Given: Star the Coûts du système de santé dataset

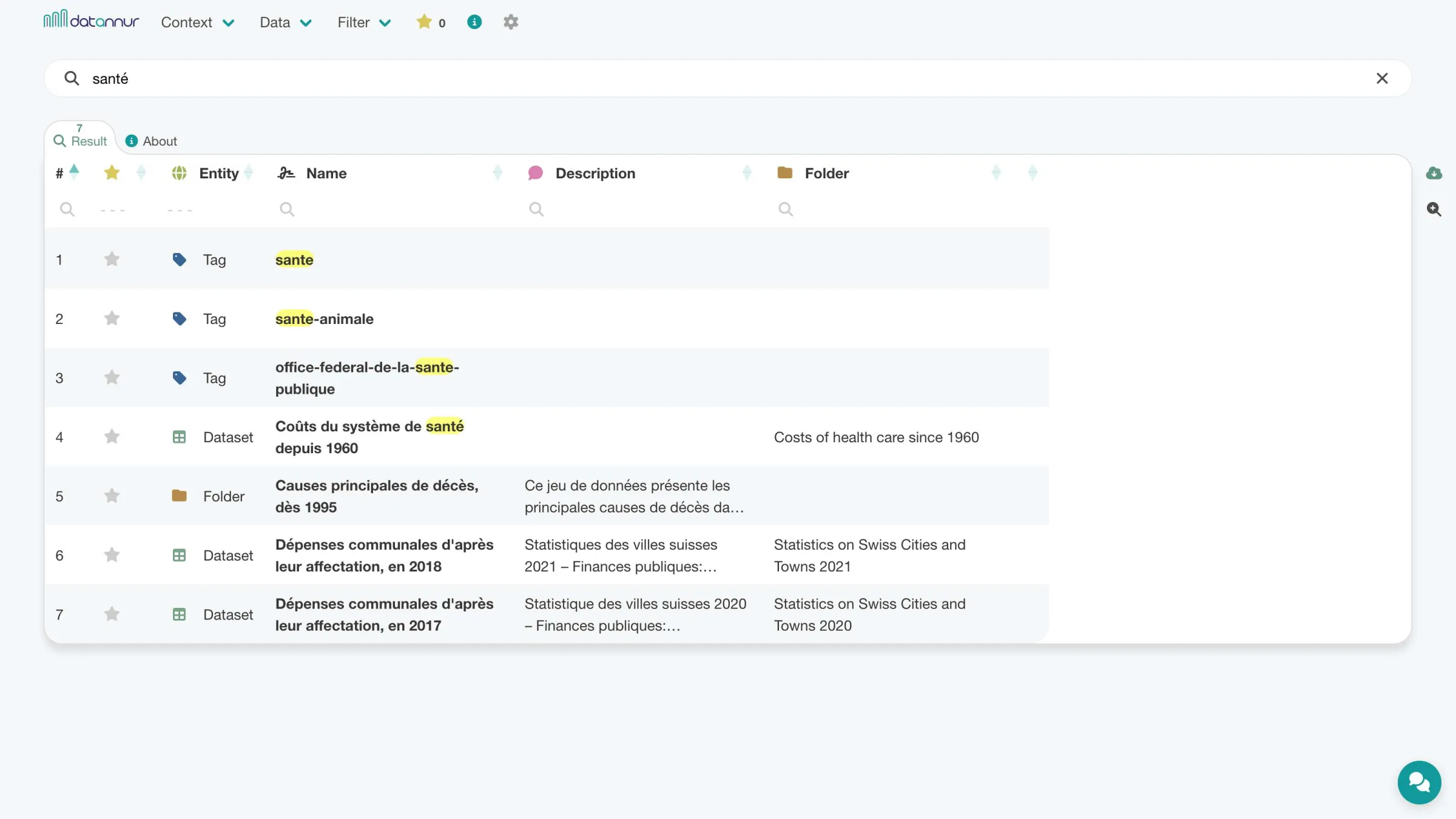Looking at the screenshot, I should point(112,437).
